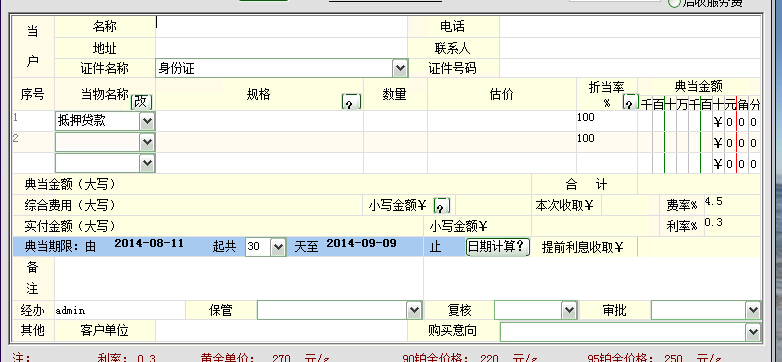782x362 pixels.
Task: Click the 联系人 input field
Action: [630, 48]
